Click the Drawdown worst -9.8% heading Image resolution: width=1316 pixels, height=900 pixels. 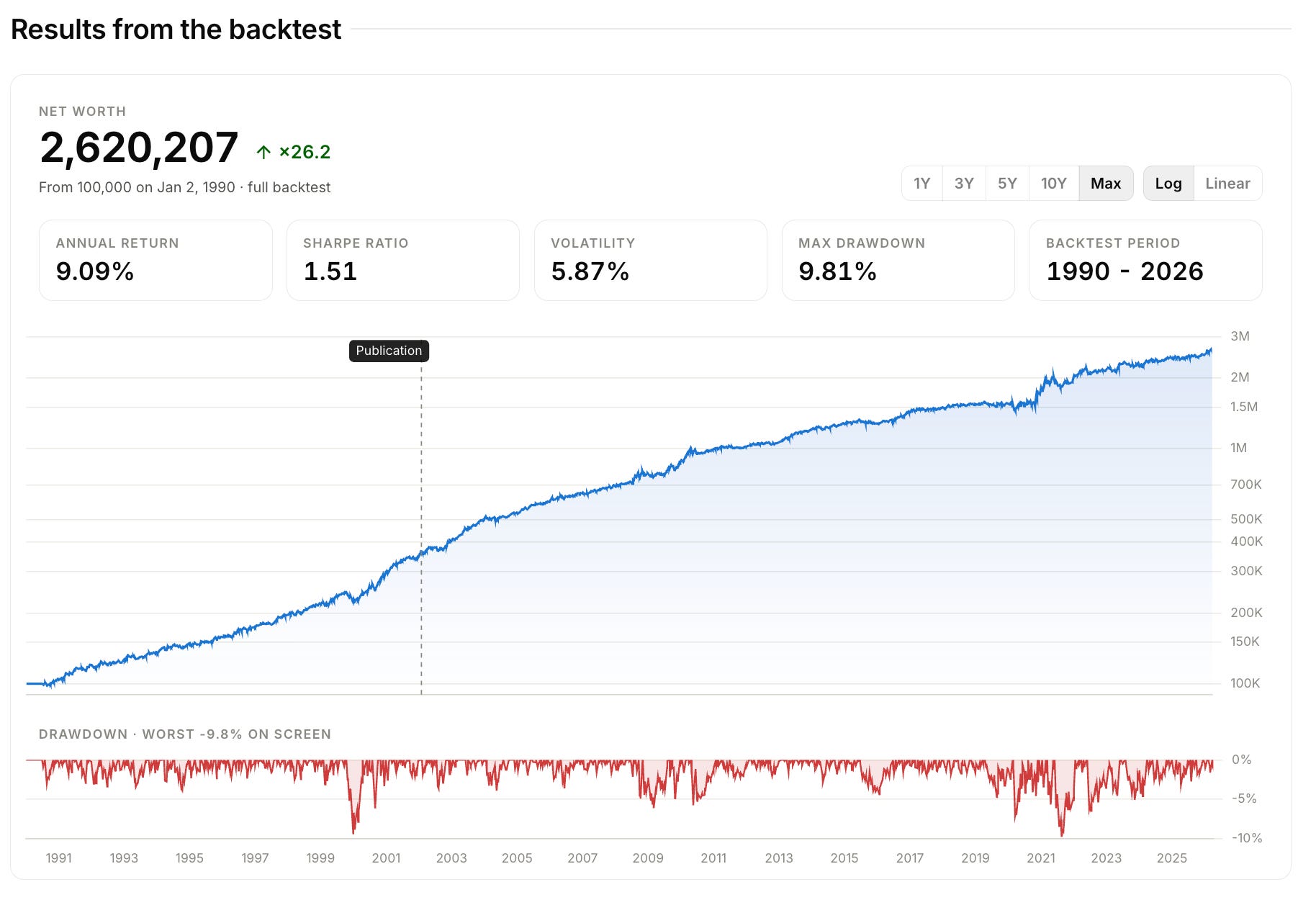click(185, 734)
